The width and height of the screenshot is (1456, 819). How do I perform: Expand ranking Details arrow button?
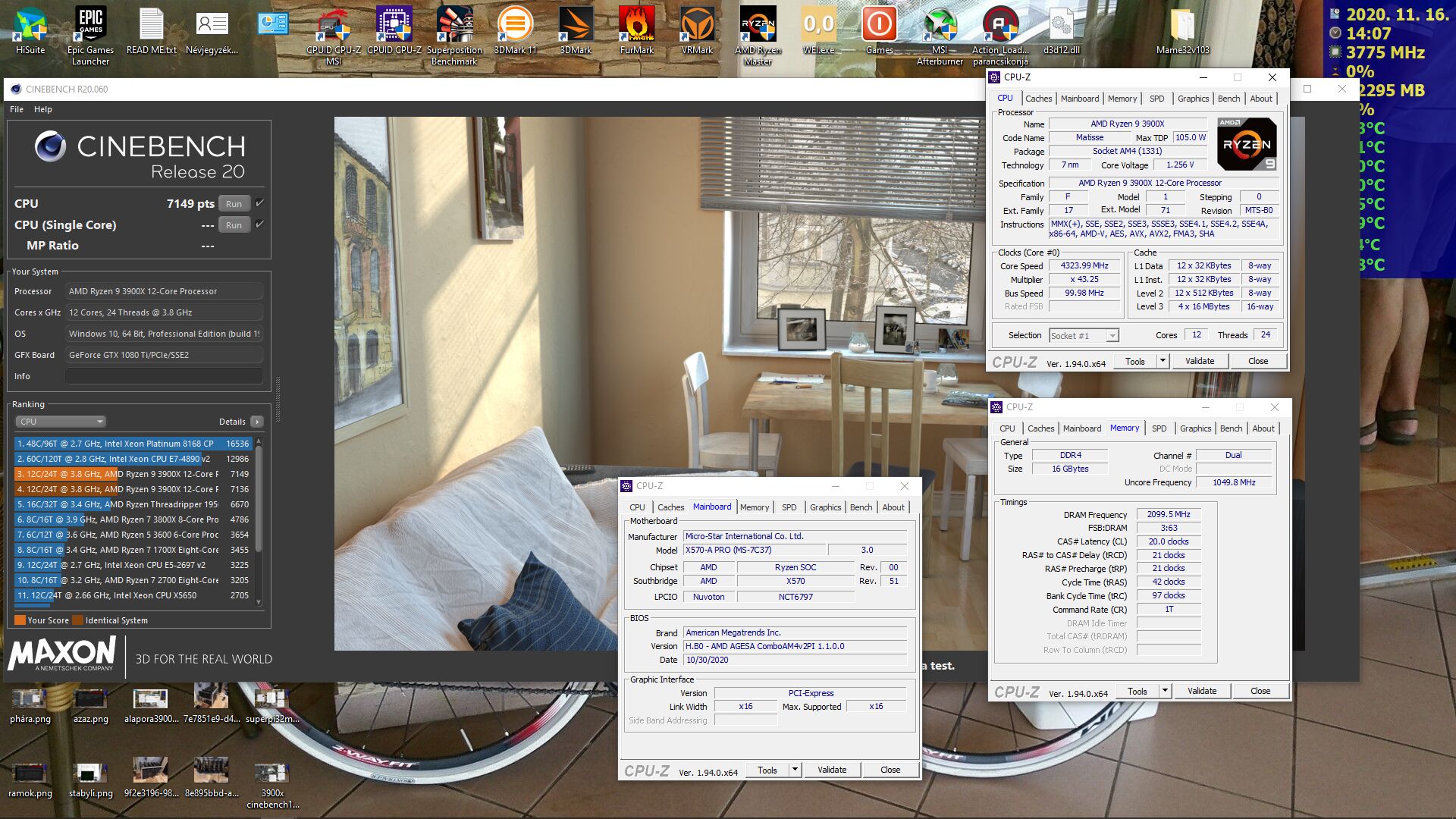click(x=257, y=422)
